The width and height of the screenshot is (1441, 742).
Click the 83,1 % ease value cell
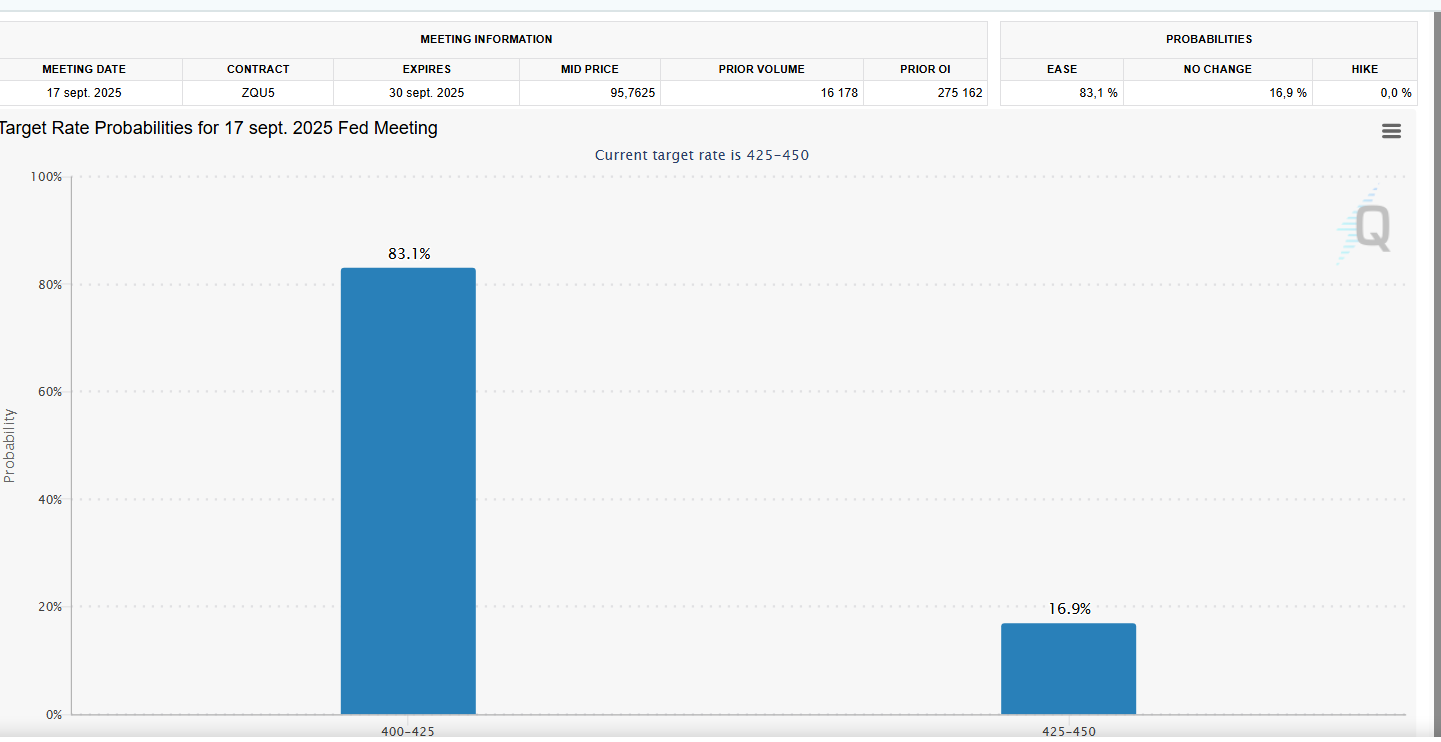point(1062,93)
